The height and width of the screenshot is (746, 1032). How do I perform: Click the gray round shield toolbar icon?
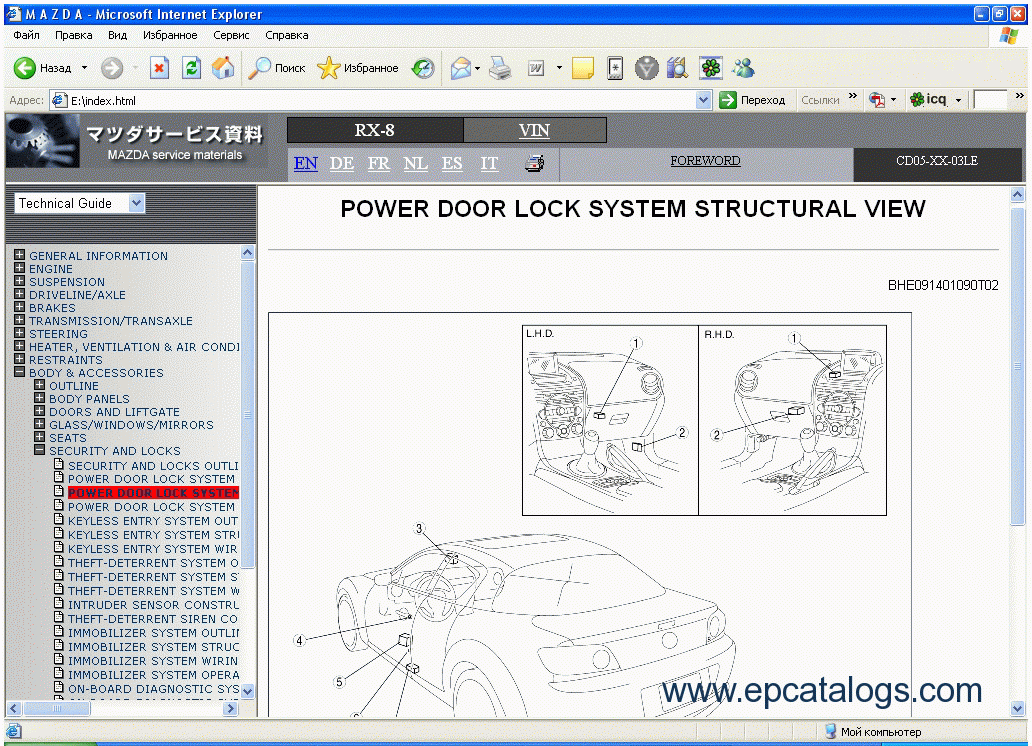(x=646, y=68)
